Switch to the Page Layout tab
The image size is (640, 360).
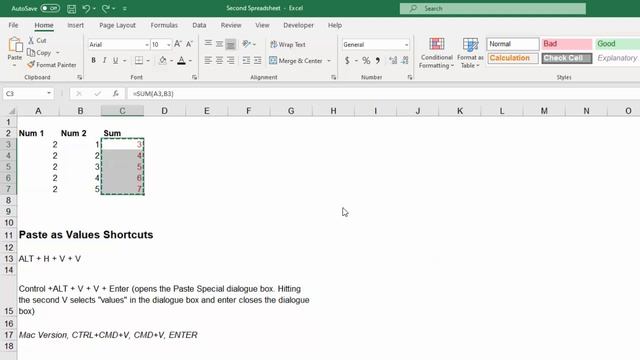(x=118, y=25)
